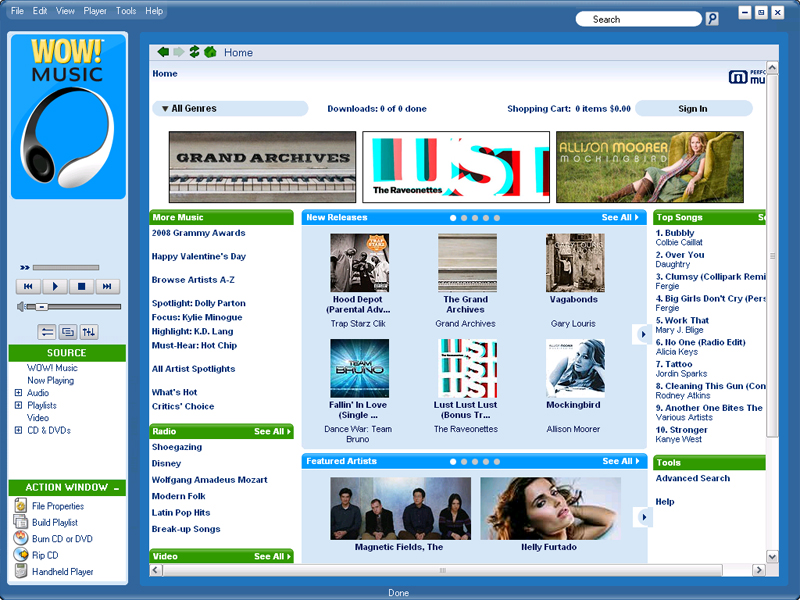Stop playback with the stop button

coord(81,287)
